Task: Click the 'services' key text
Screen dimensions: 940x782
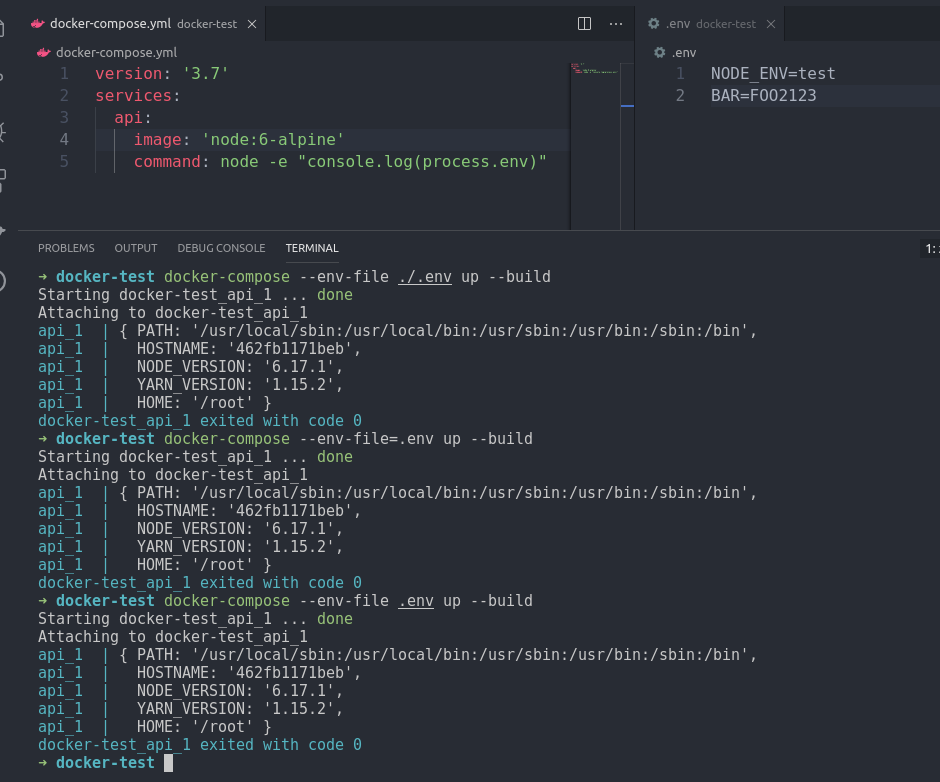Action: pos(133,96)
